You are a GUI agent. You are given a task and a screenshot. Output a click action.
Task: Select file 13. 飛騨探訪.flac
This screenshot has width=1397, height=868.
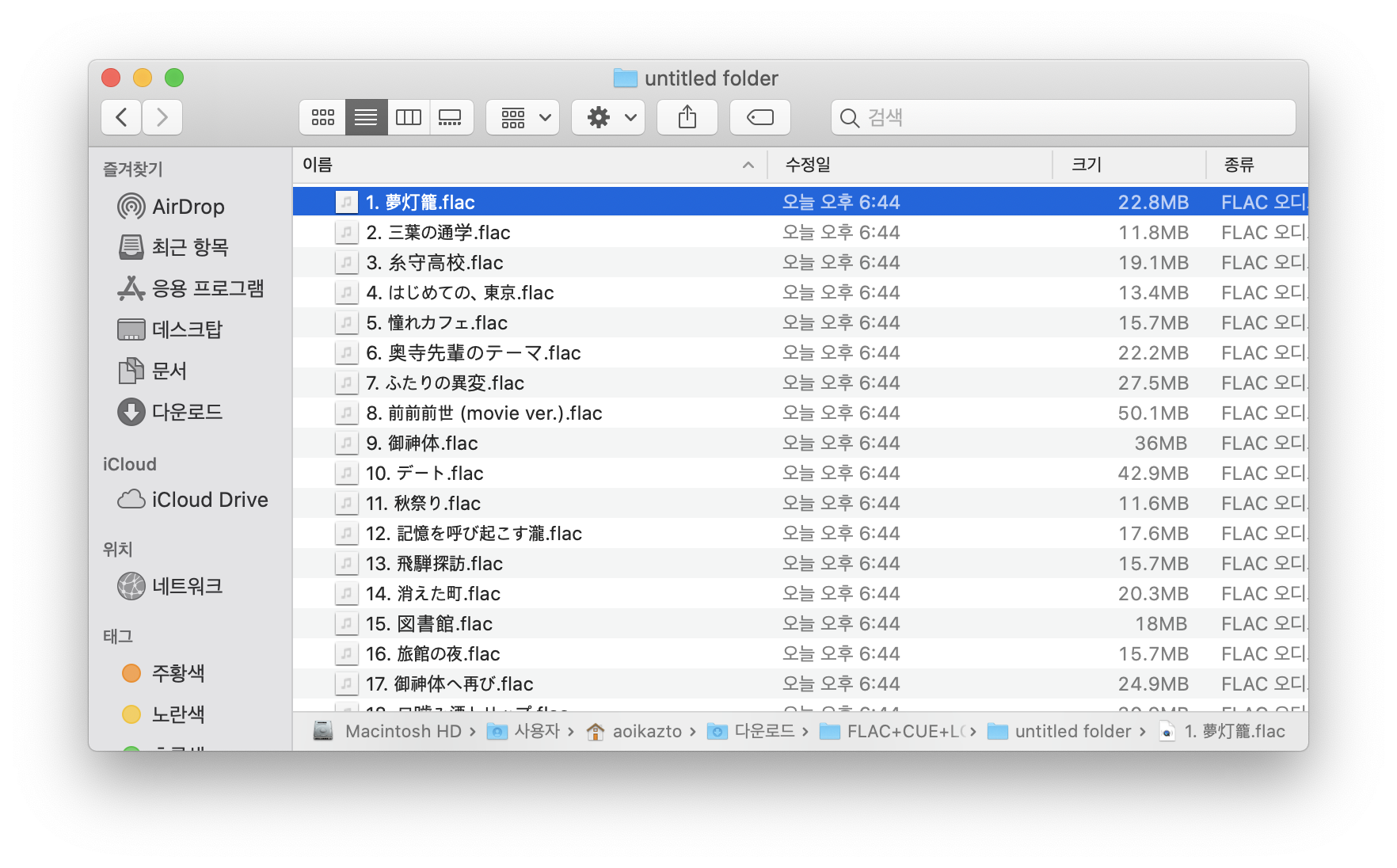801,563
